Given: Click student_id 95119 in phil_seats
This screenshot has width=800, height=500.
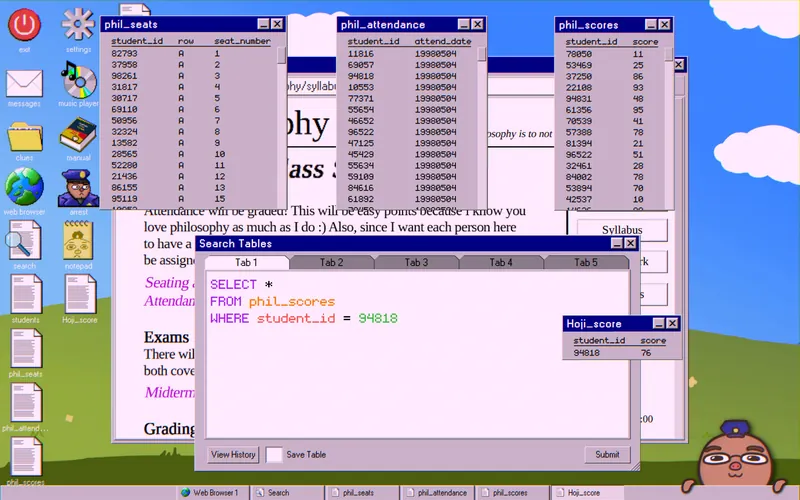Looking at the screenshot, I should (x=124, y=198).
